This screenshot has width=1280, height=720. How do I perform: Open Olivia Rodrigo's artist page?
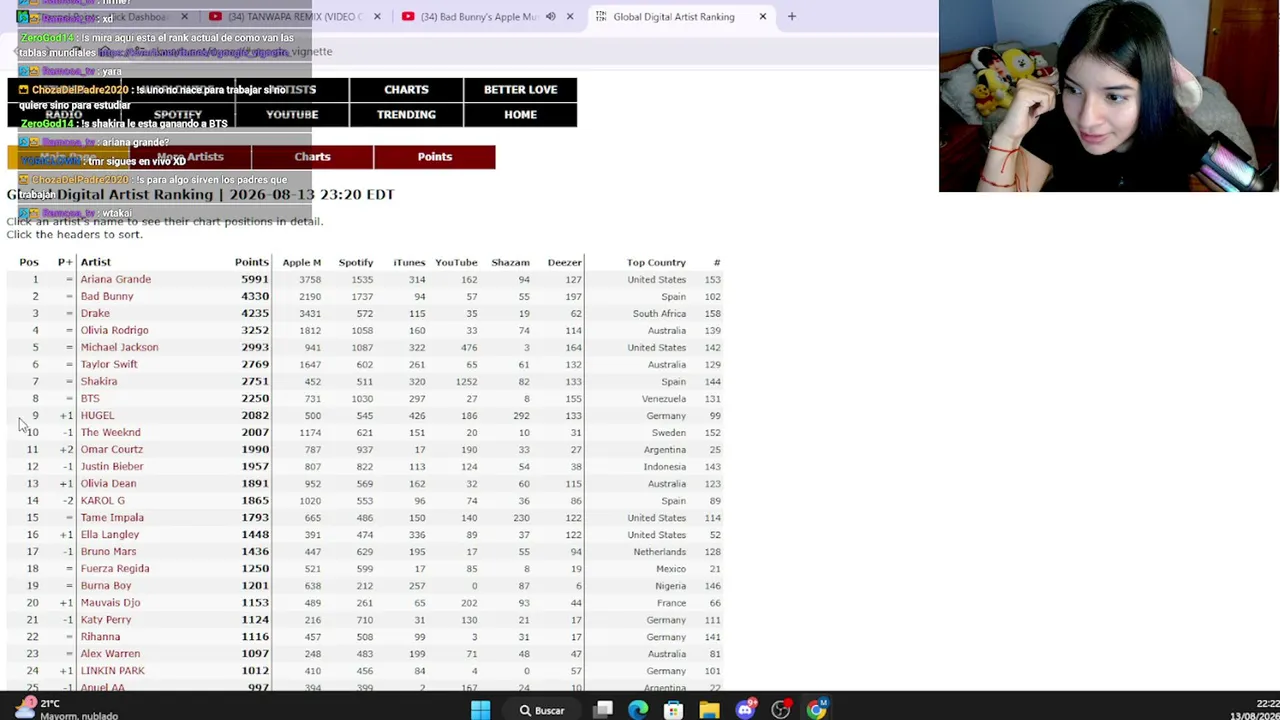click(114, 330)
